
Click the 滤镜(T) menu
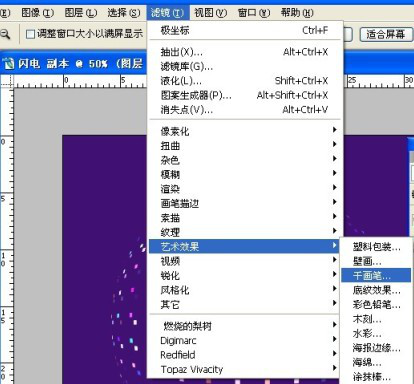tap(167, 13)
